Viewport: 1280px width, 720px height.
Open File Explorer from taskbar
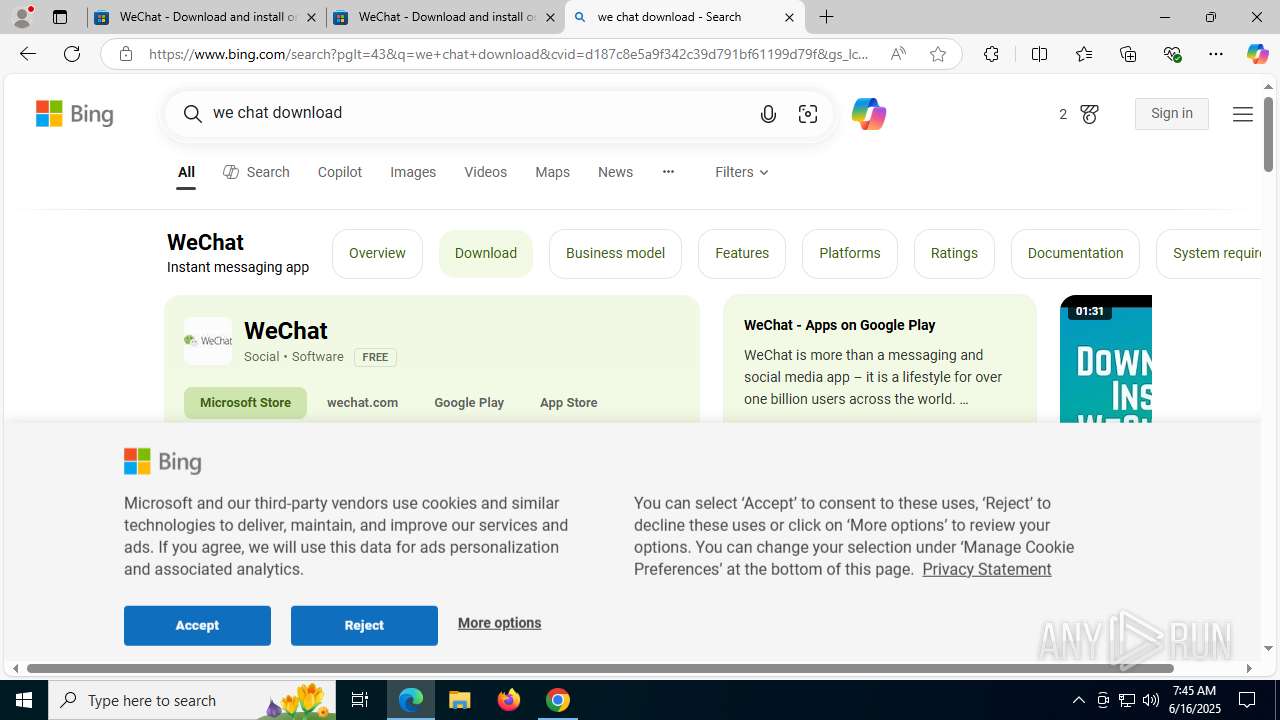pyautogui.click(x=460, y=700)
